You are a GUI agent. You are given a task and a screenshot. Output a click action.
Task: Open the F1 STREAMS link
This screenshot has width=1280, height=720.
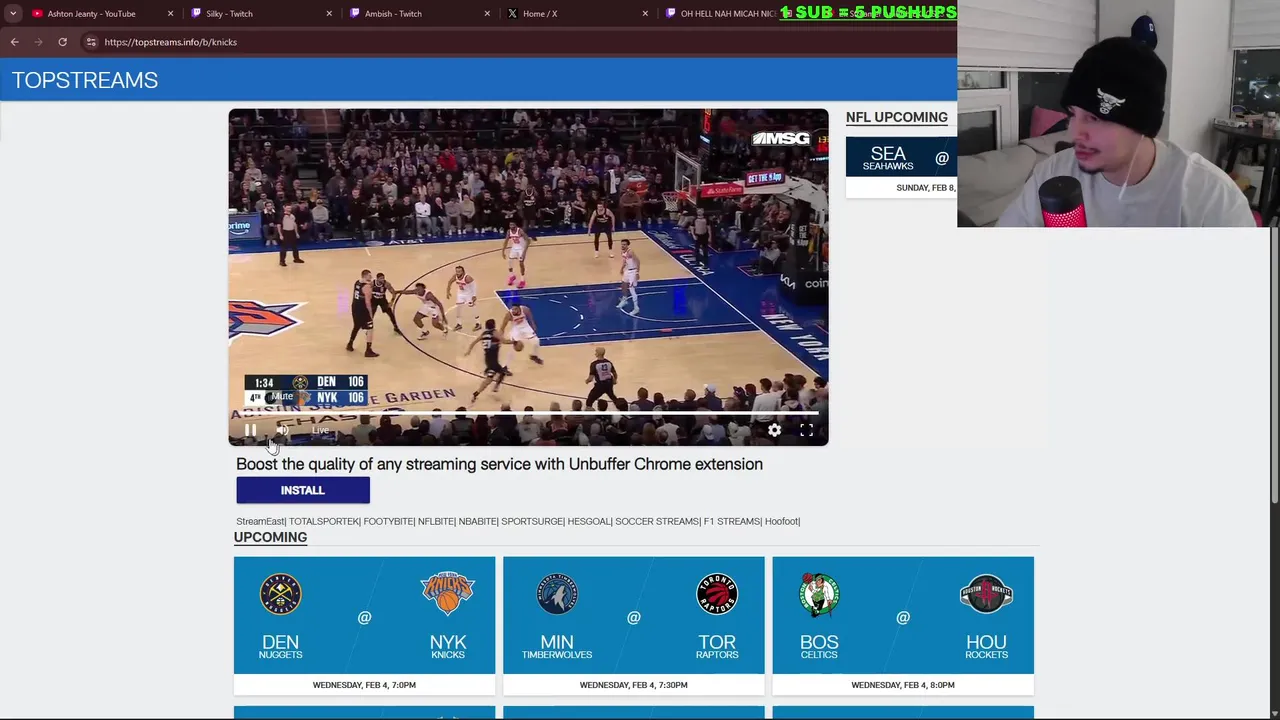click(x=731, y=521)
